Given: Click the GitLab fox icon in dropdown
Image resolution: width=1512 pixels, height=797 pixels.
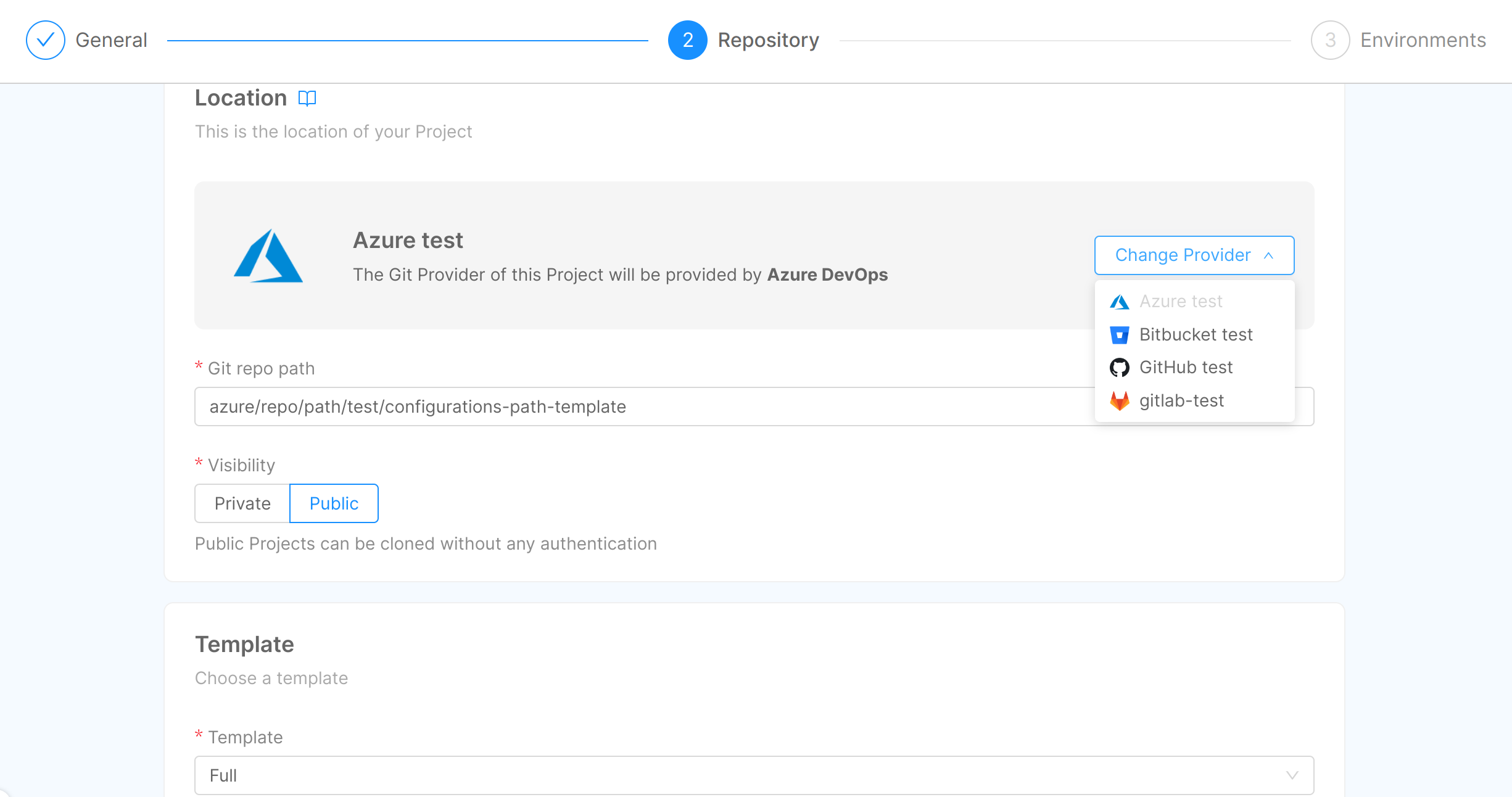Looking at the screenshot, I should (x=1119, y=401).
